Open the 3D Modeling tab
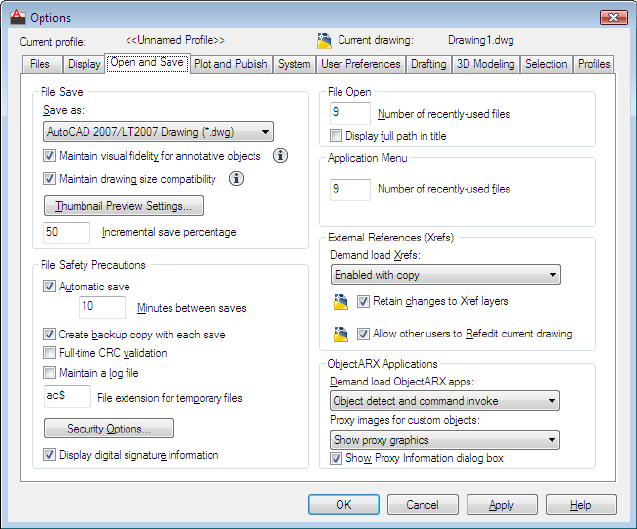The height and width of the screenshot is (529, 637). pyautogui.click(x=485, y=64)
